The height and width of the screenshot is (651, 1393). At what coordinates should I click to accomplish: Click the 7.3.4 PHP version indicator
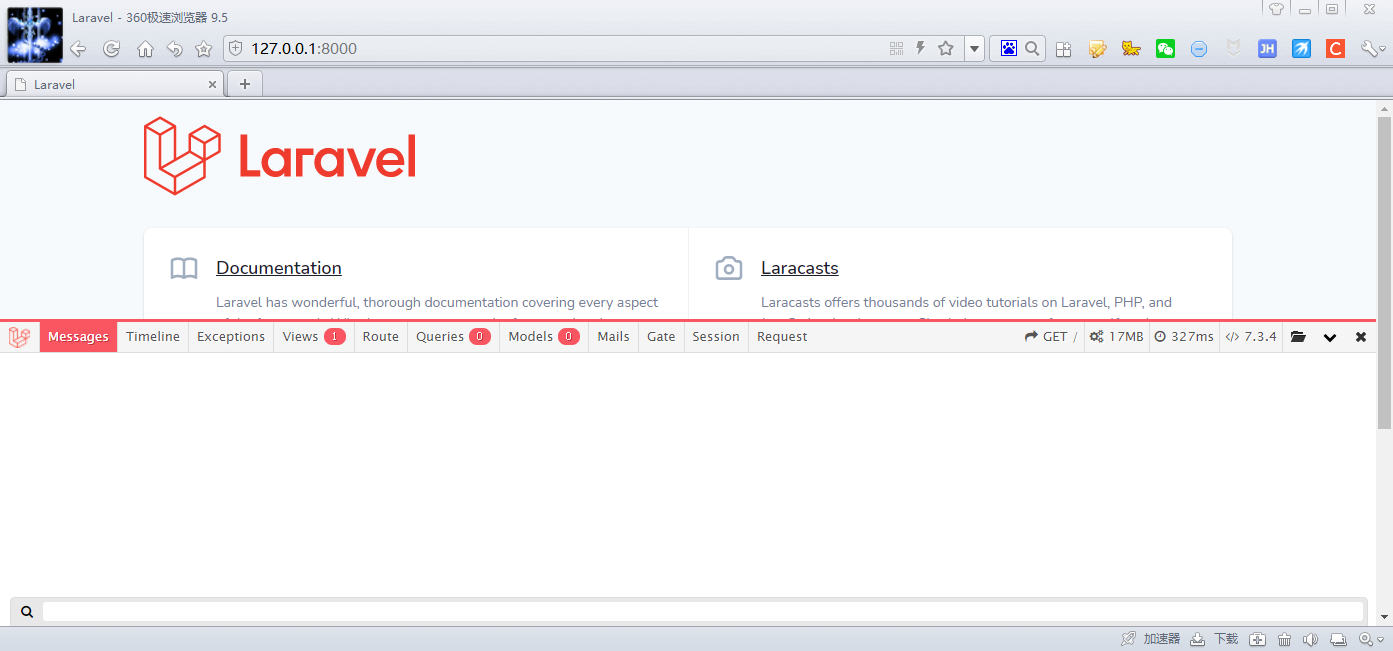pyautogui.click(x=1251, y=337)
